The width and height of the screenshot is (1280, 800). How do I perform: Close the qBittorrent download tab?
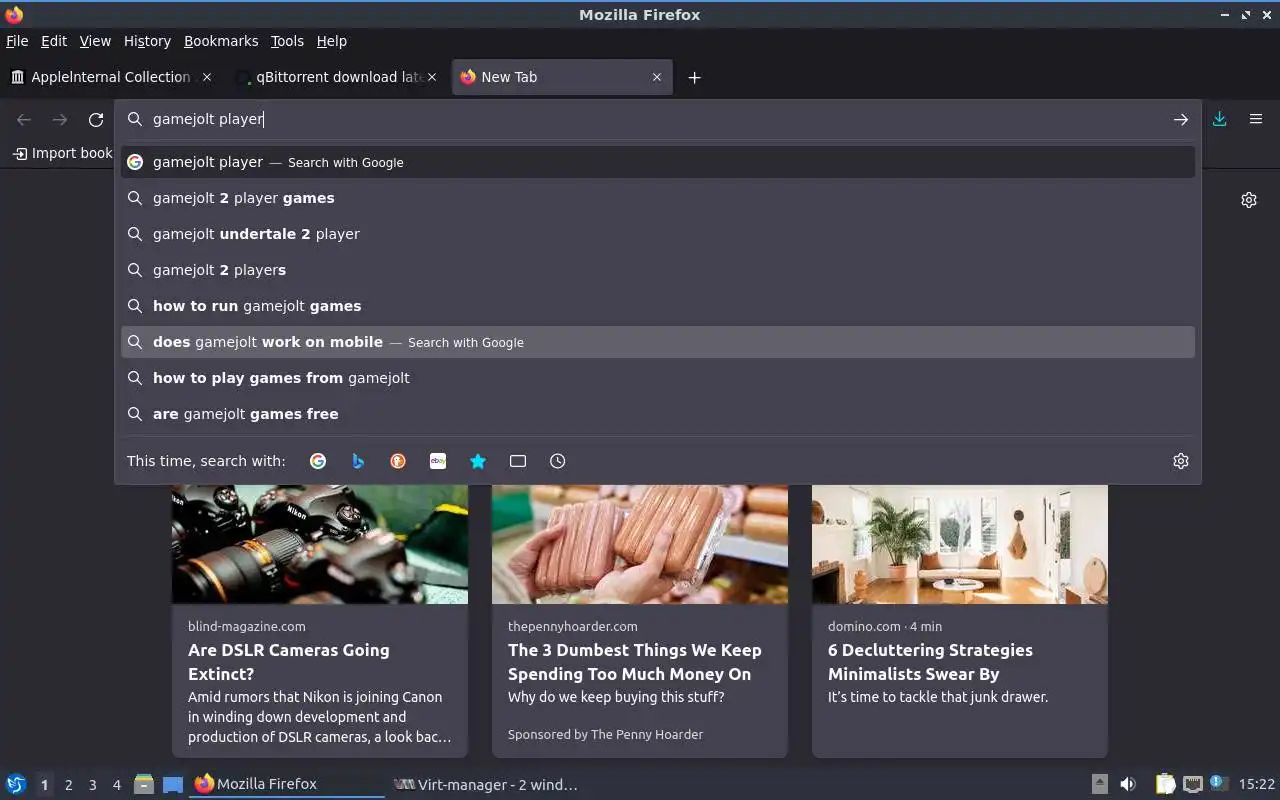tap(432, 77)
